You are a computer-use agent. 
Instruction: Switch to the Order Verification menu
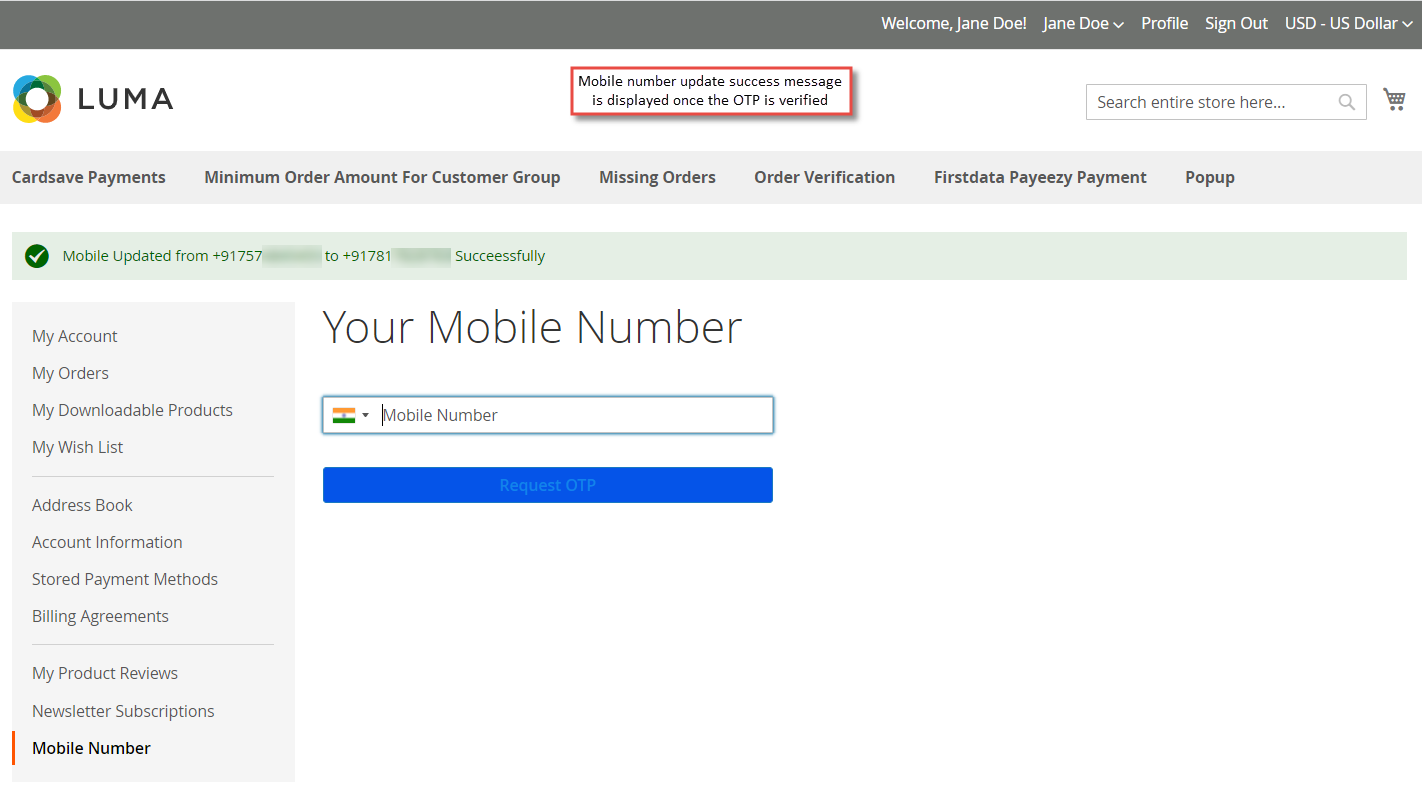click(824, 177)
